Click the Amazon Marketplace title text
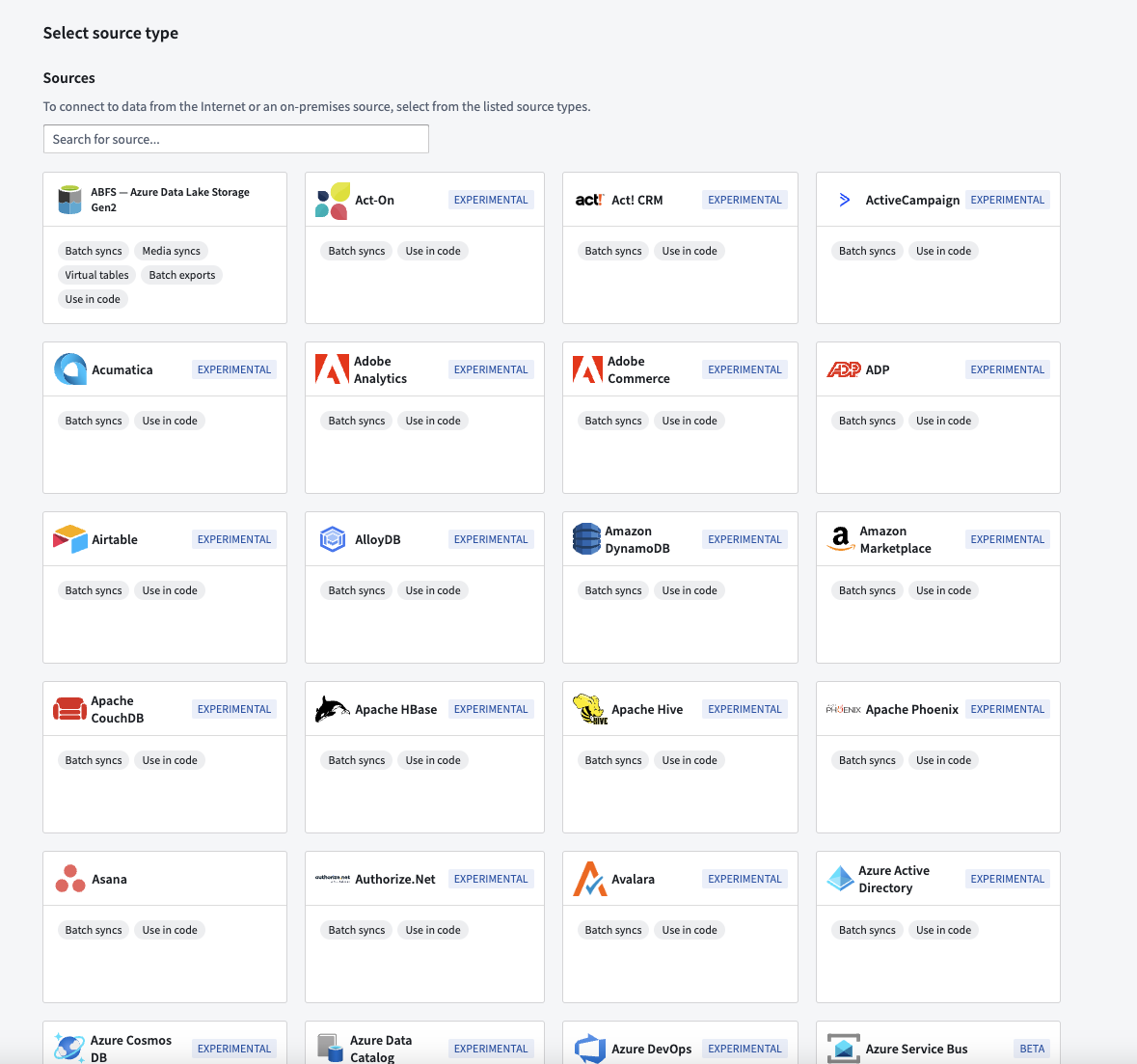This screenshot has height=1064, width=1137. point(896,539)
